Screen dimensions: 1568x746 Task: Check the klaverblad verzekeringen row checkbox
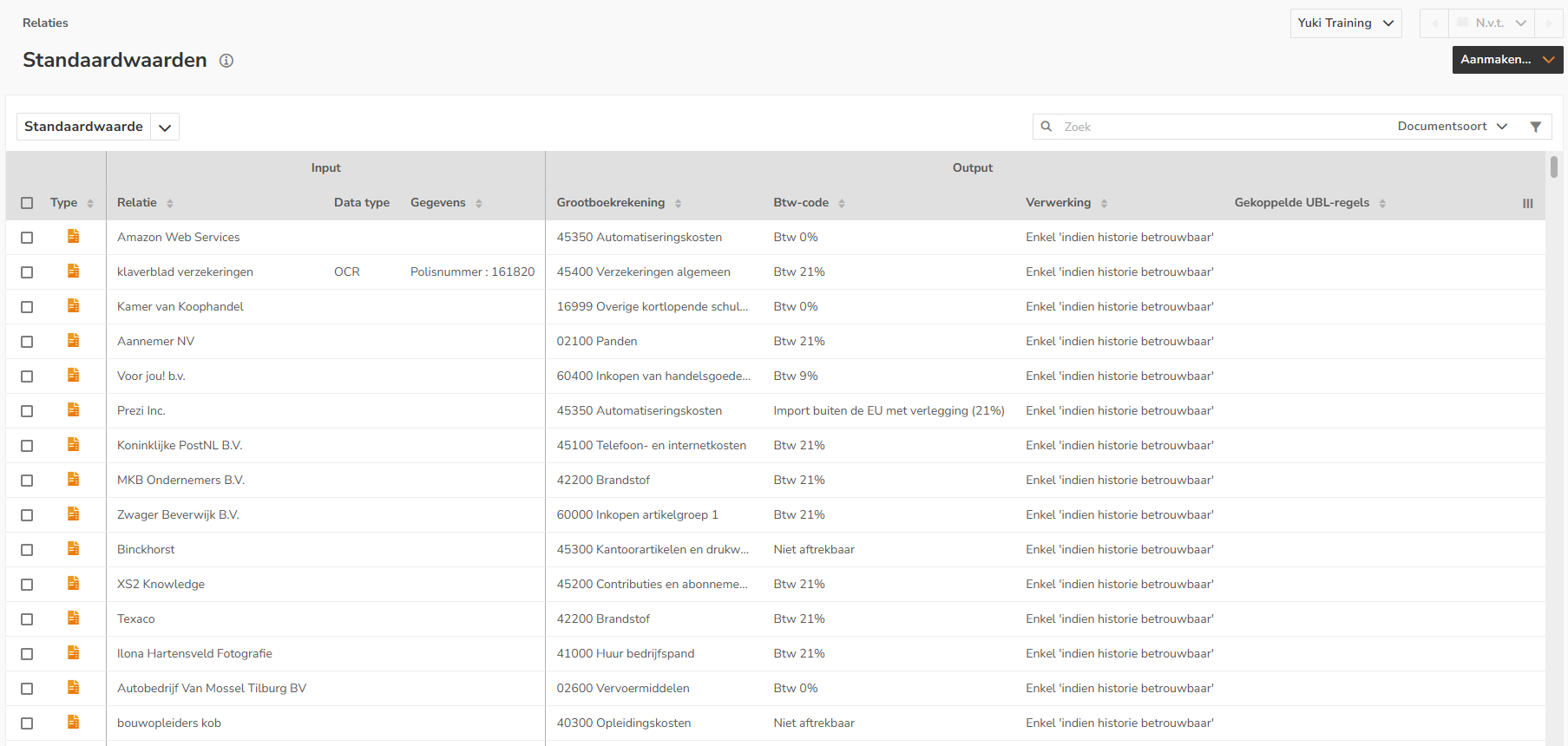click(27, 272)
